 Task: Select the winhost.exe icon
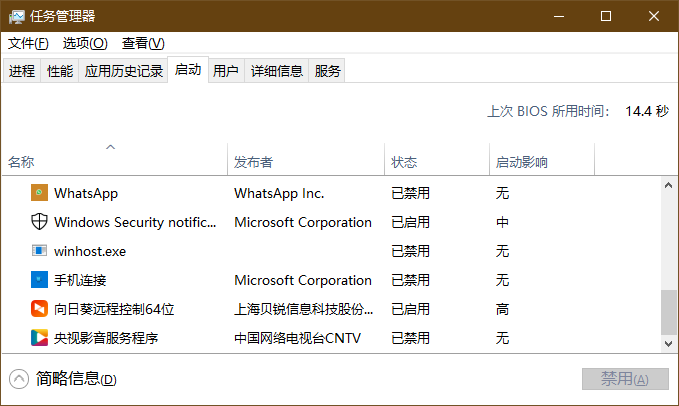tap(39, 251)
